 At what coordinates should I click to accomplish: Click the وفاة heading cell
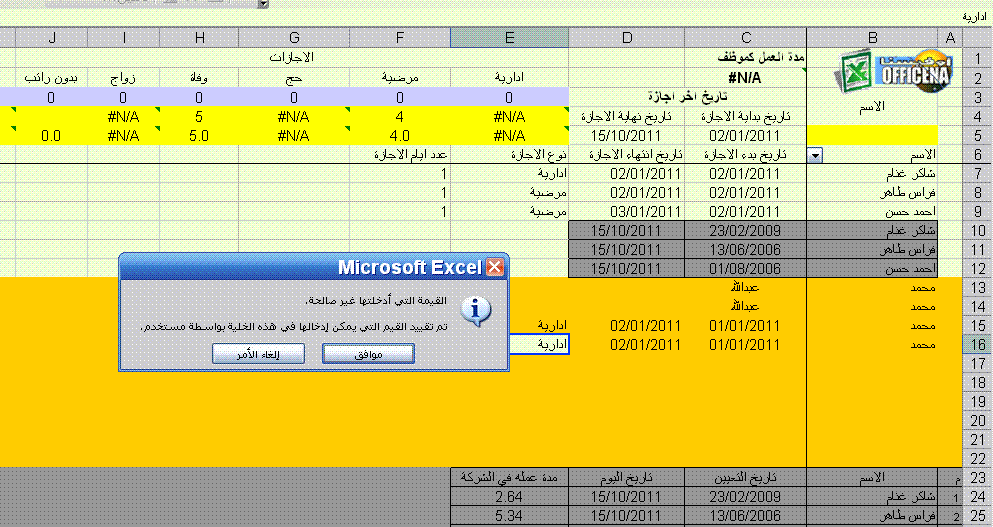point(199,78)
